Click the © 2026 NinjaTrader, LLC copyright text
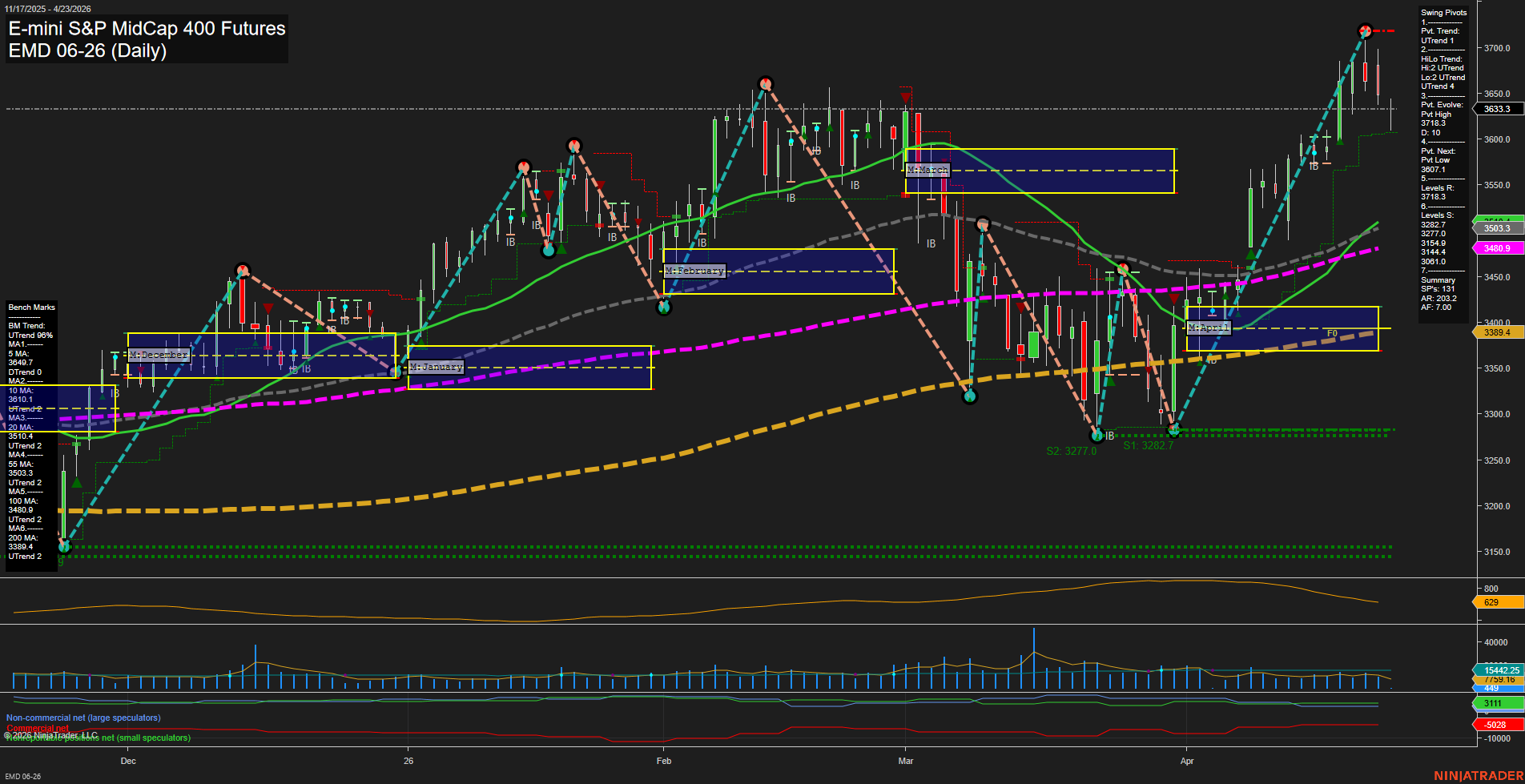The image size is (1525, 784). pos(51,734)
